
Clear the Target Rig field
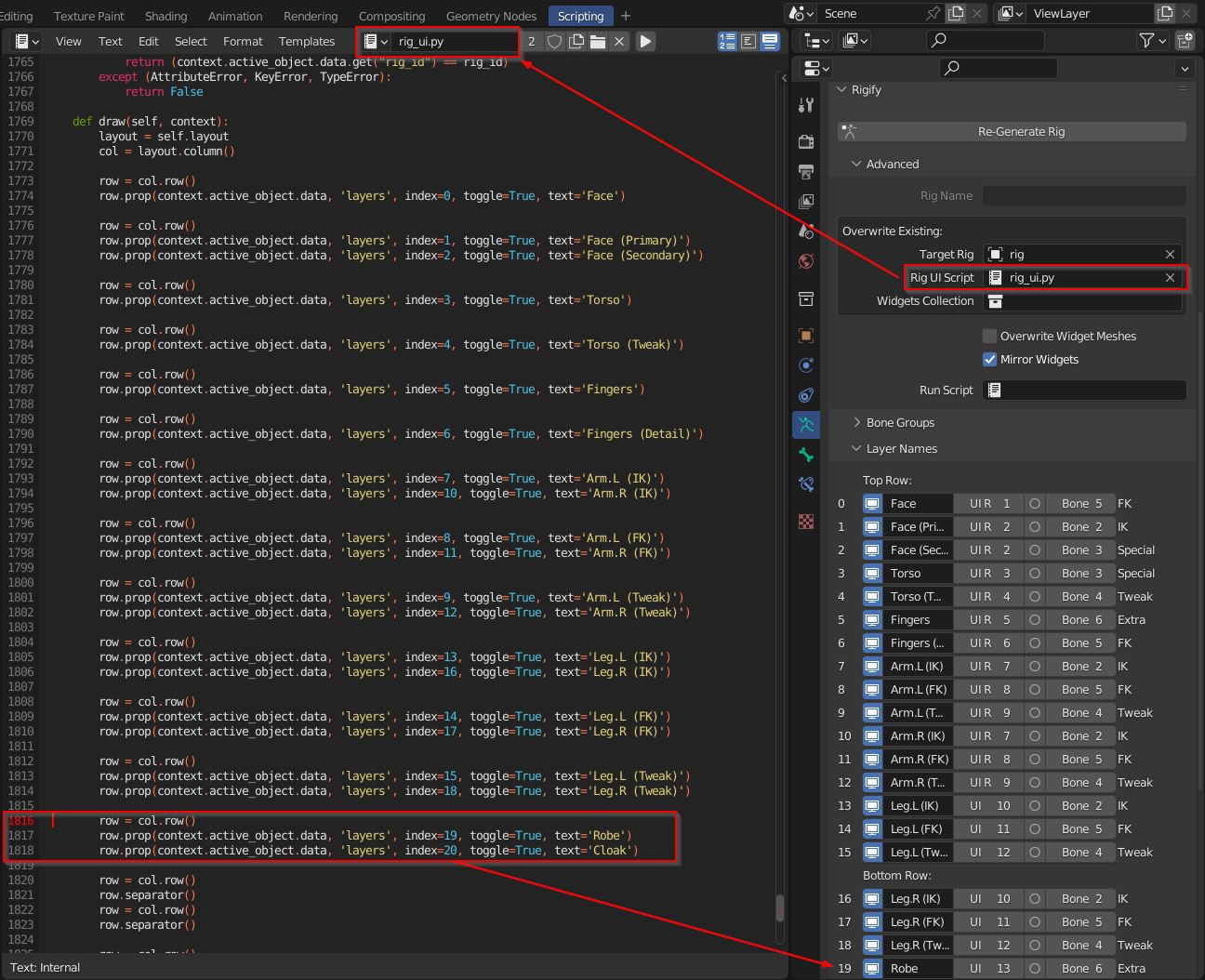(1170, 254)
